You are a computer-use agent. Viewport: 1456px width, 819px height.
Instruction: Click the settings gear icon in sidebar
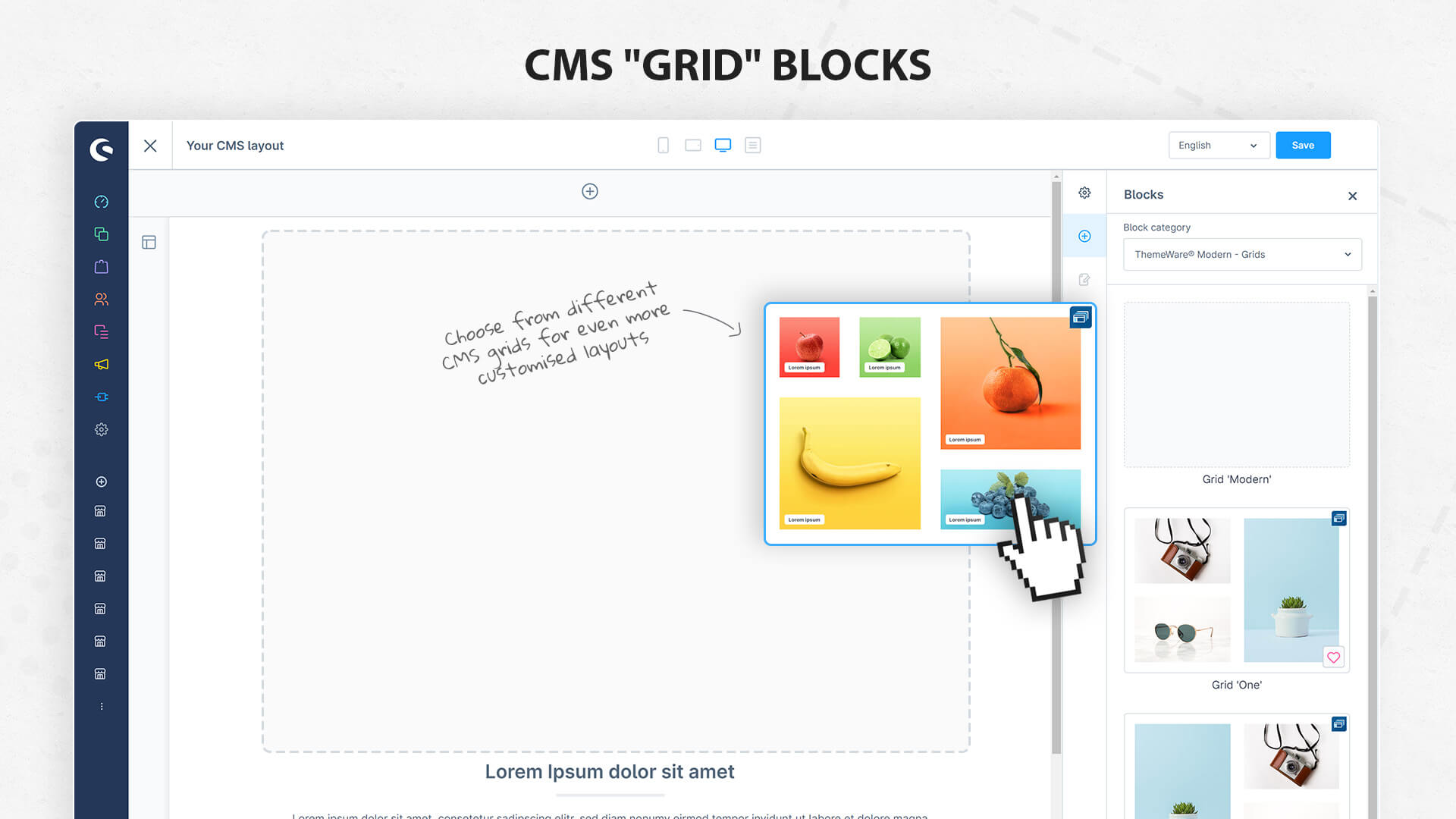(x=99, y=429)
